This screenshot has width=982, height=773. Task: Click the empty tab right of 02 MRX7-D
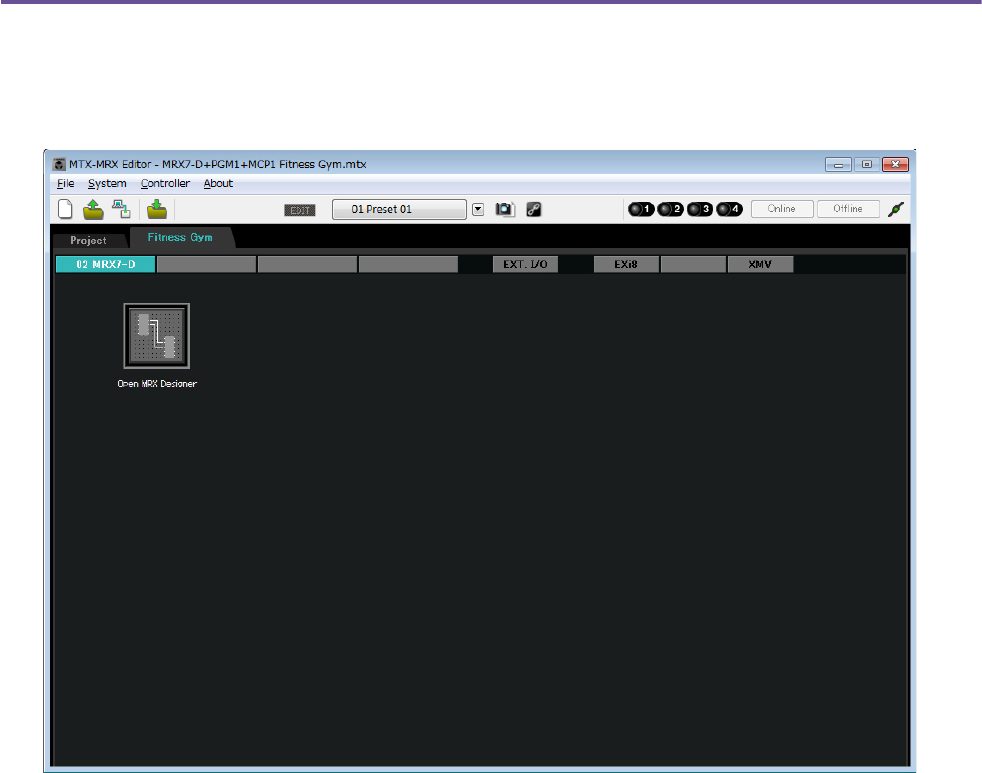click(207, 264)
